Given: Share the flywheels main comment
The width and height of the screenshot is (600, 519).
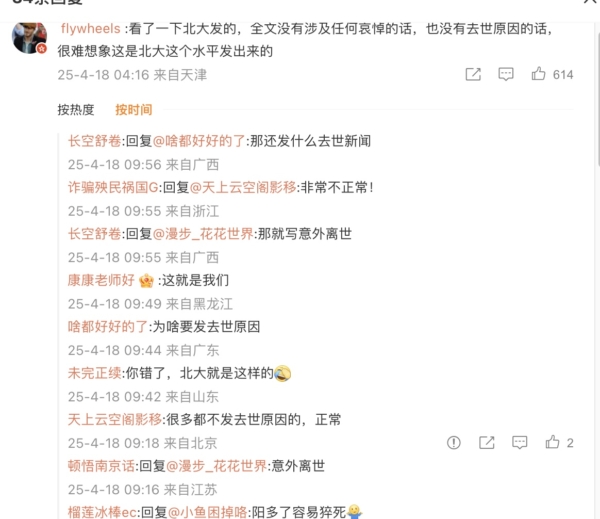Looking at the screenshot, I should coord(473,74).
